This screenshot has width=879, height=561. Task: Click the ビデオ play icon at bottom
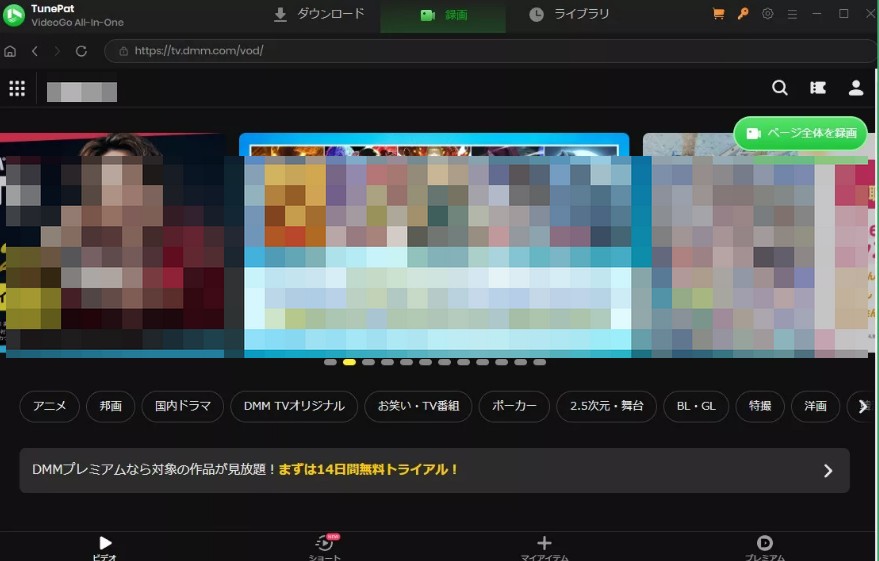[x=105, y=543]
